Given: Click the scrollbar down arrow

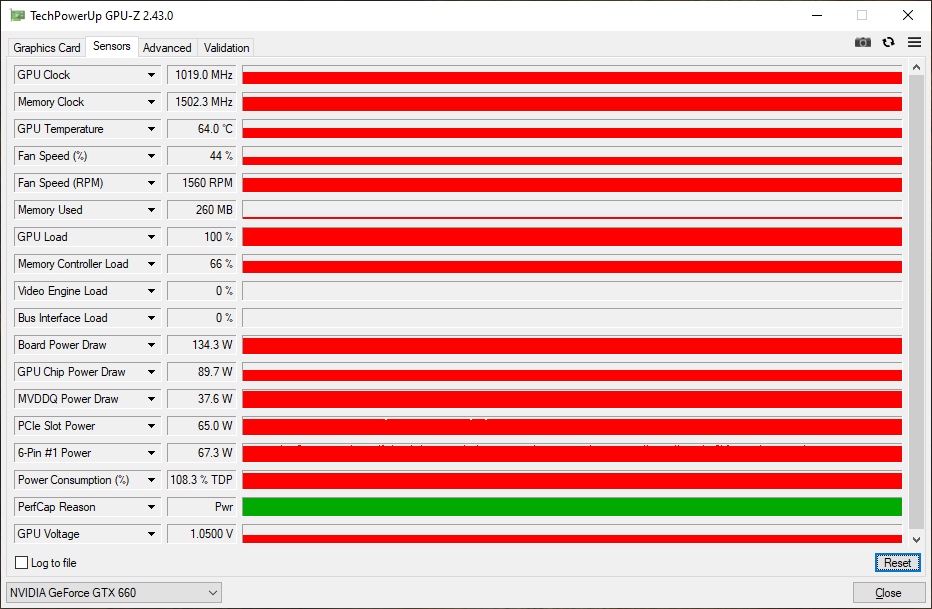Looking at the screenshot, I should (x=916, y=539).
